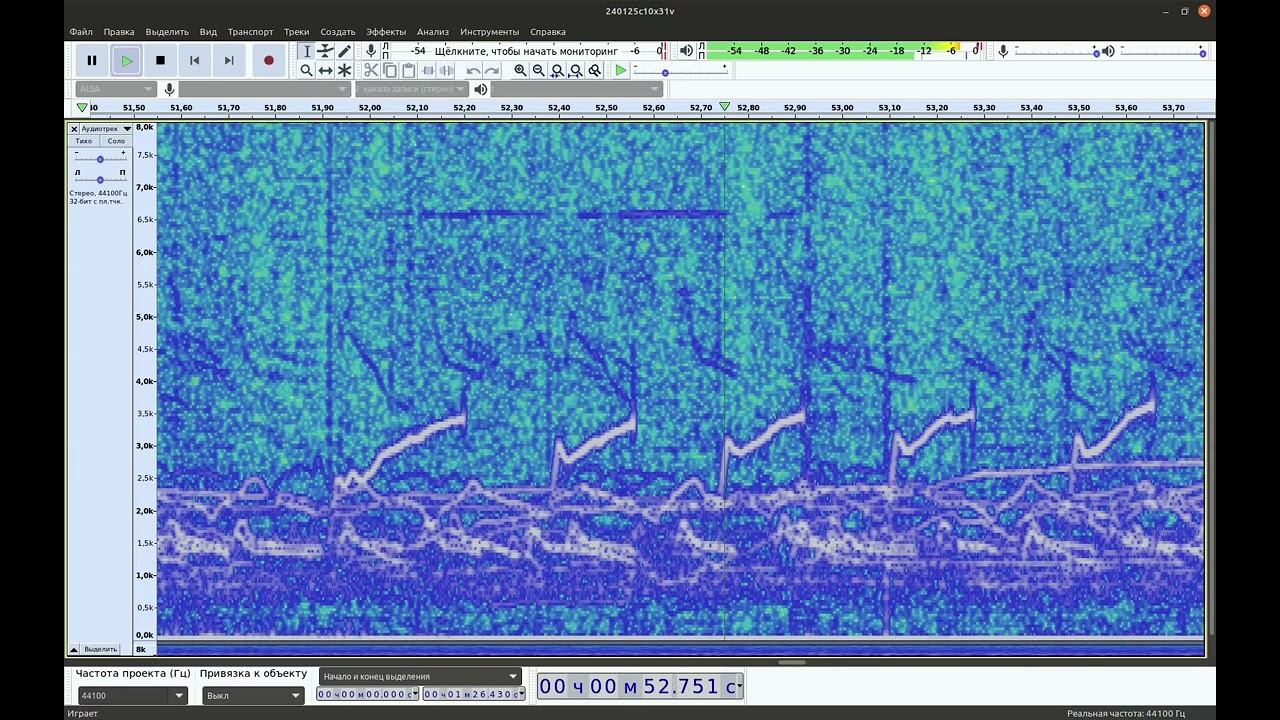Select the Zoom (magnifier) tool

(307, 70)
